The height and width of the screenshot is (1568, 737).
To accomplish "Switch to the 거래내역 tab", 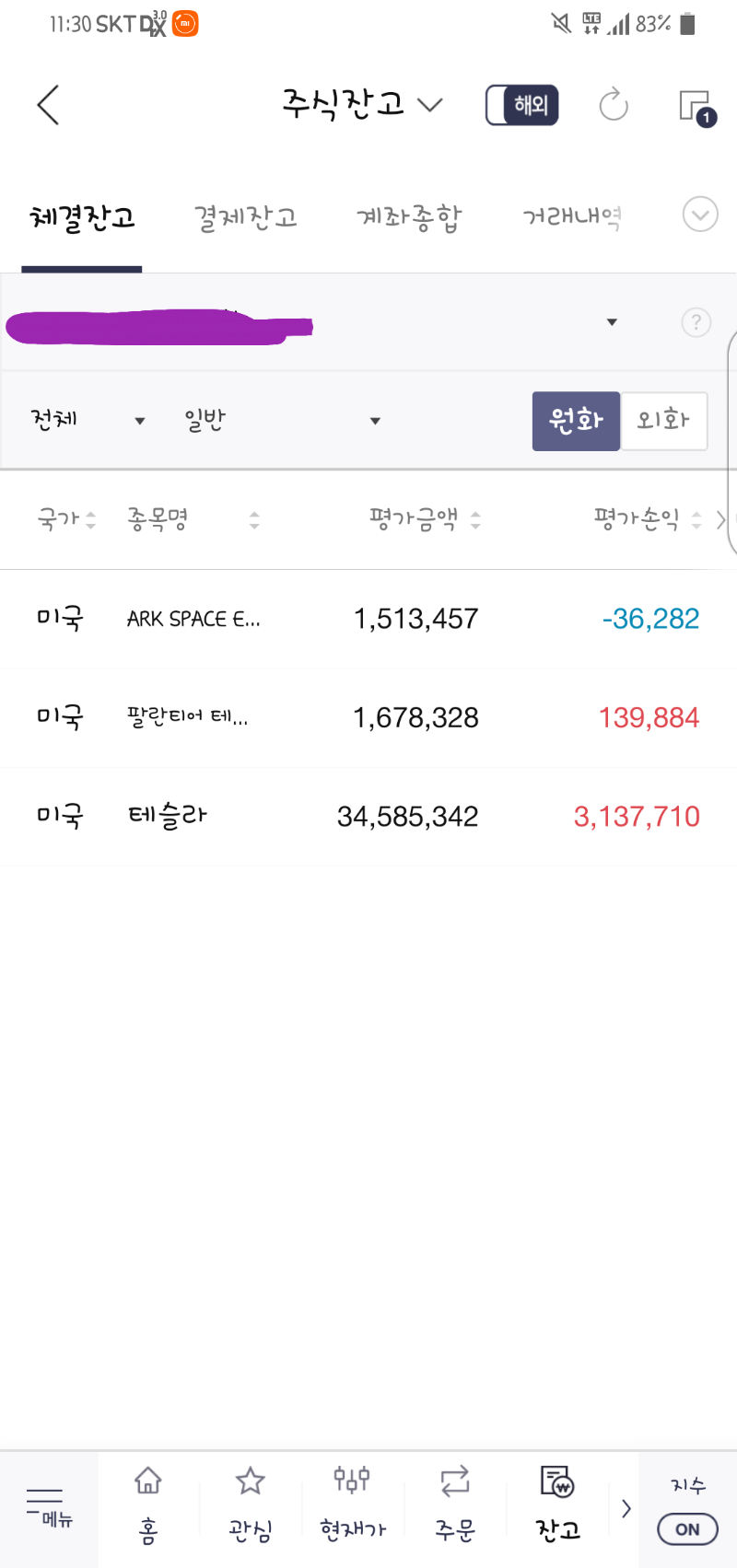I will tap(572, 217).
